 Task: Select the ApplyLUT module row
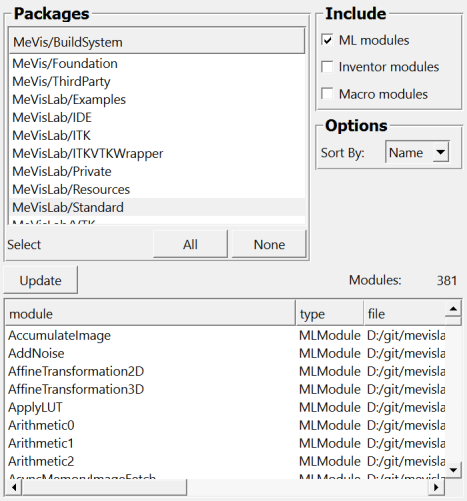pos(225,407)
